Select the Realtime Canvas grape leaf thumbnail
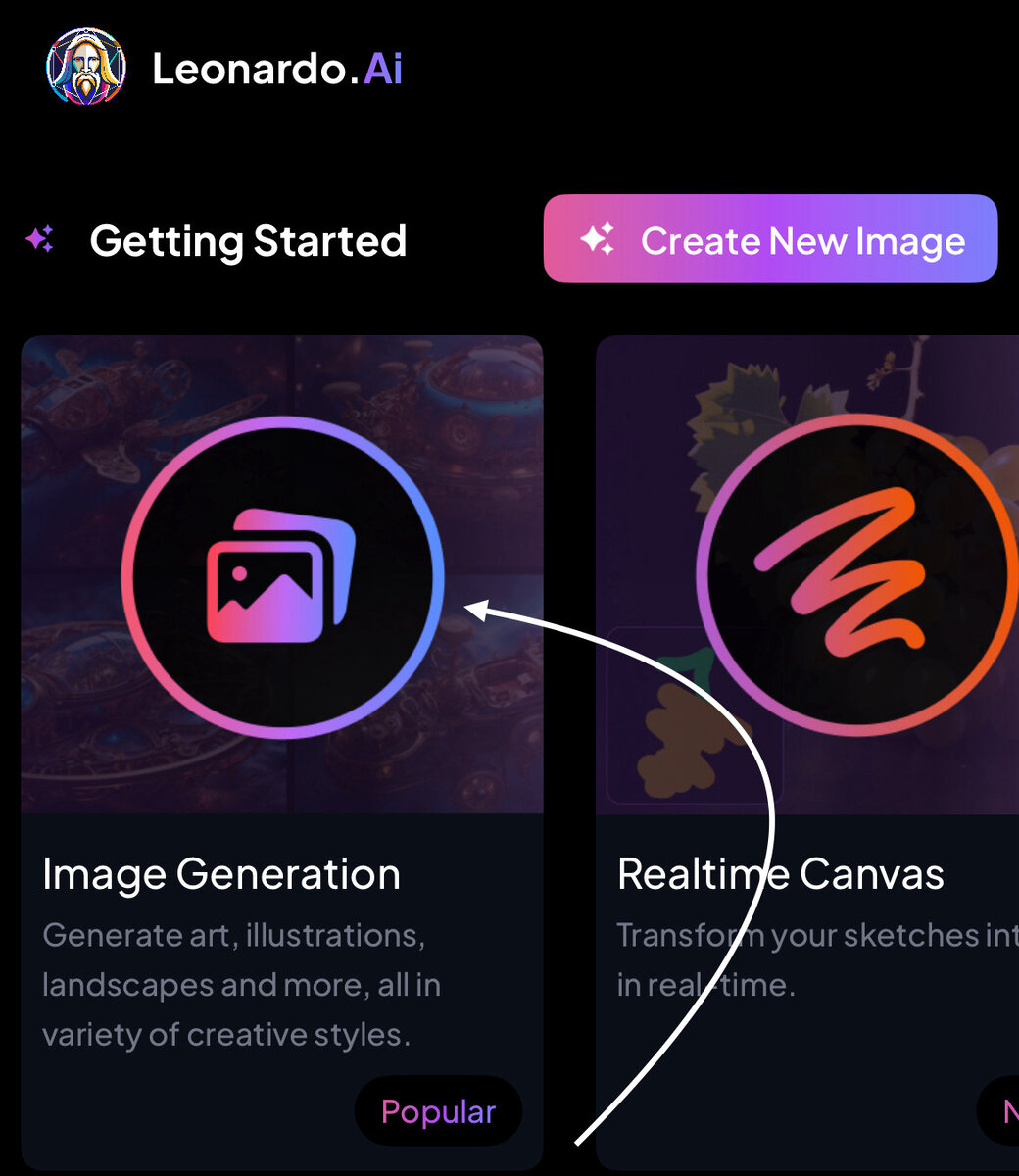Image resolution: width=1019 pixels, height=1176 pixels. tap(807, 574)
